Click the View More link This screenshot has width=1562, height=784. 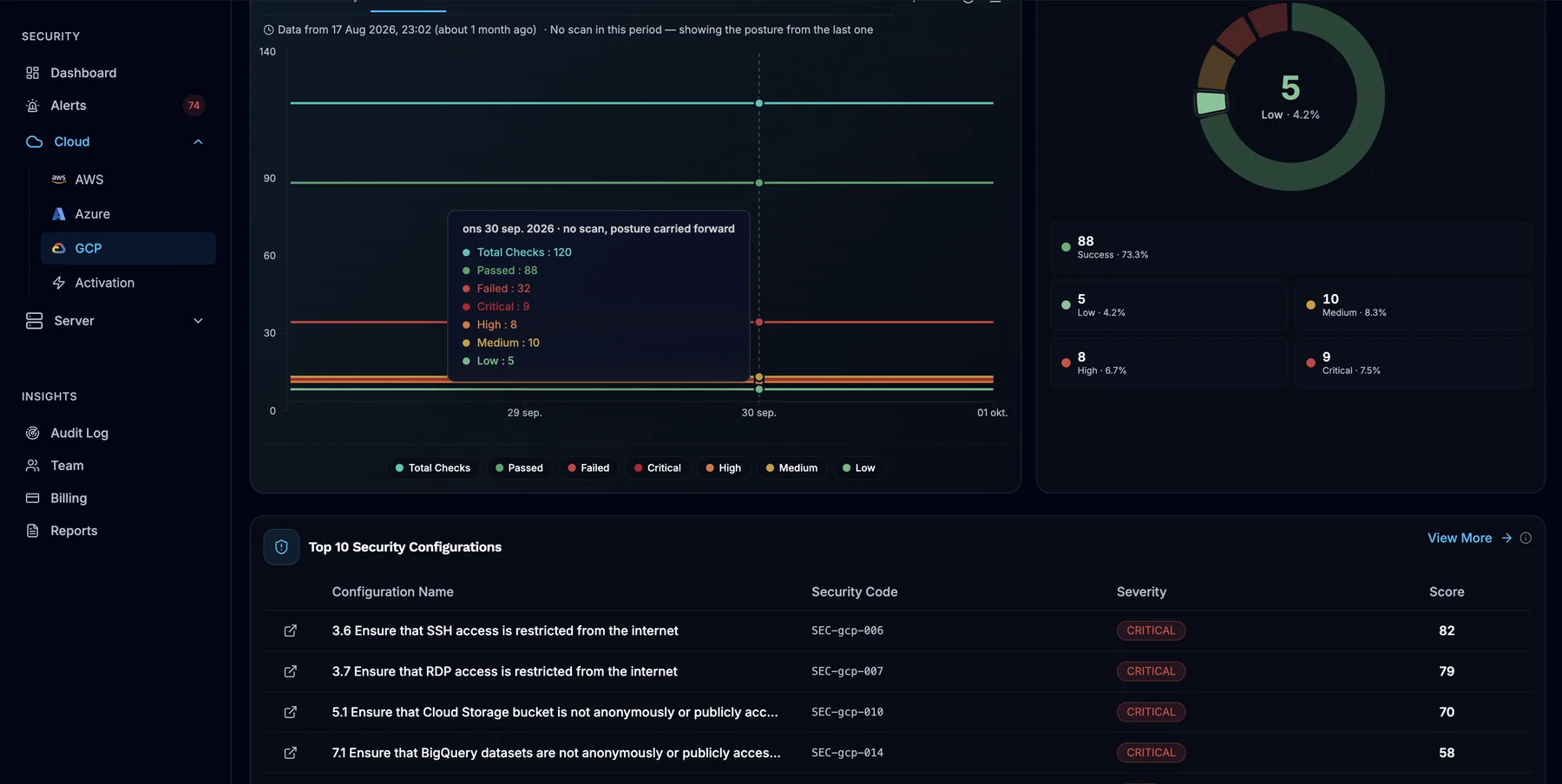coord(1469,538)
